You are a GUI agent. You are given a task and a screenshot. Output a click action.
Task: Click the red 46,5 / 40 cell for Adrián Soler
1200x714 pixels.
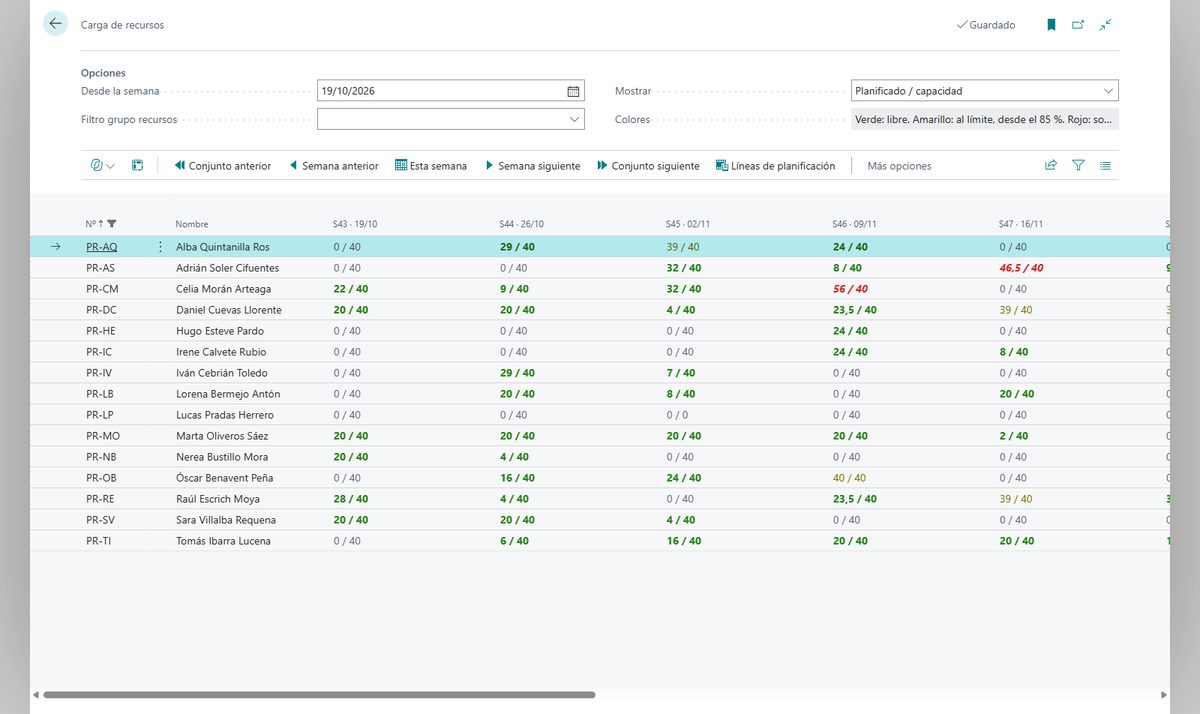[x=1021, y=268]
